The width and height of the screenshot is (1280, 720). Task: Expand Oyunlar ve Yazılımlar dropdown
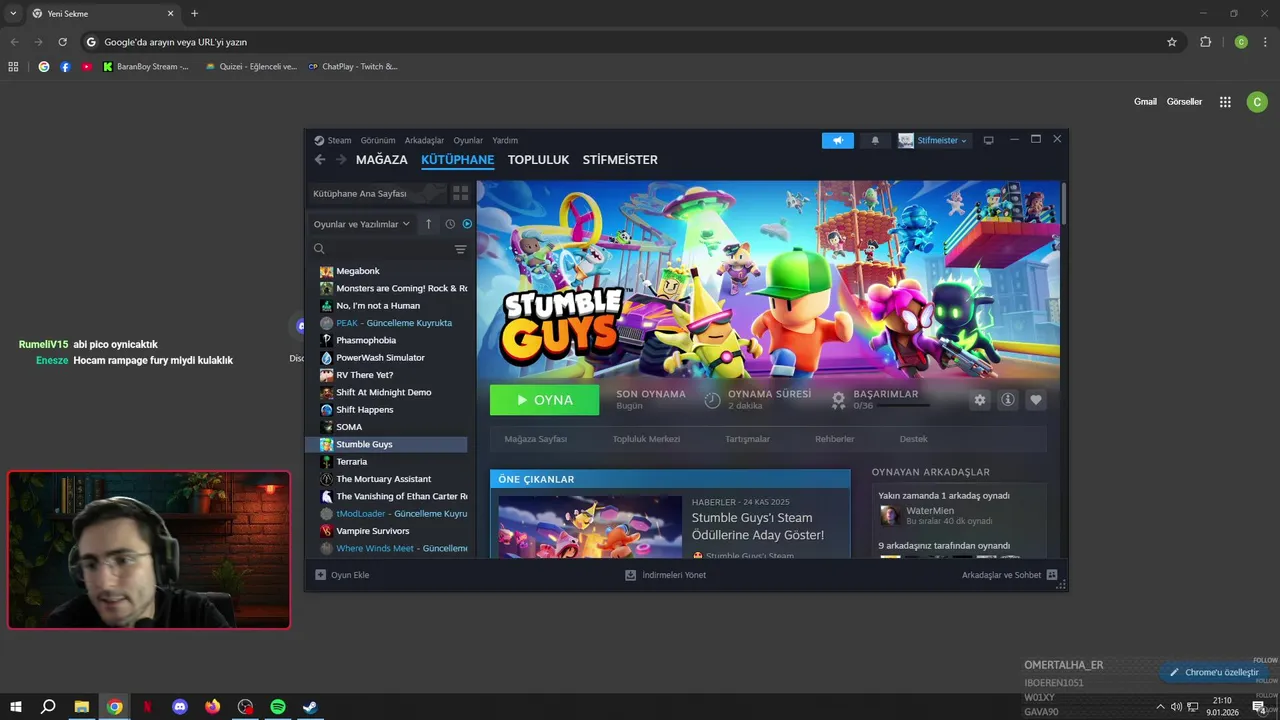point(362,224)
